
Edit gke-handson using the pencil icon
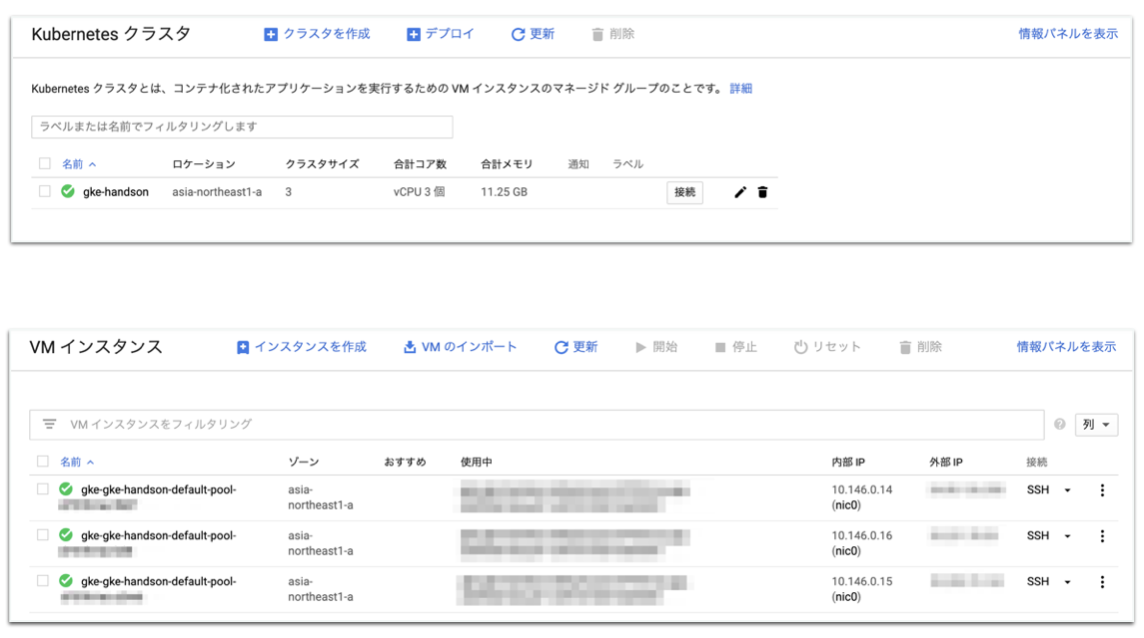pos(738,192)
